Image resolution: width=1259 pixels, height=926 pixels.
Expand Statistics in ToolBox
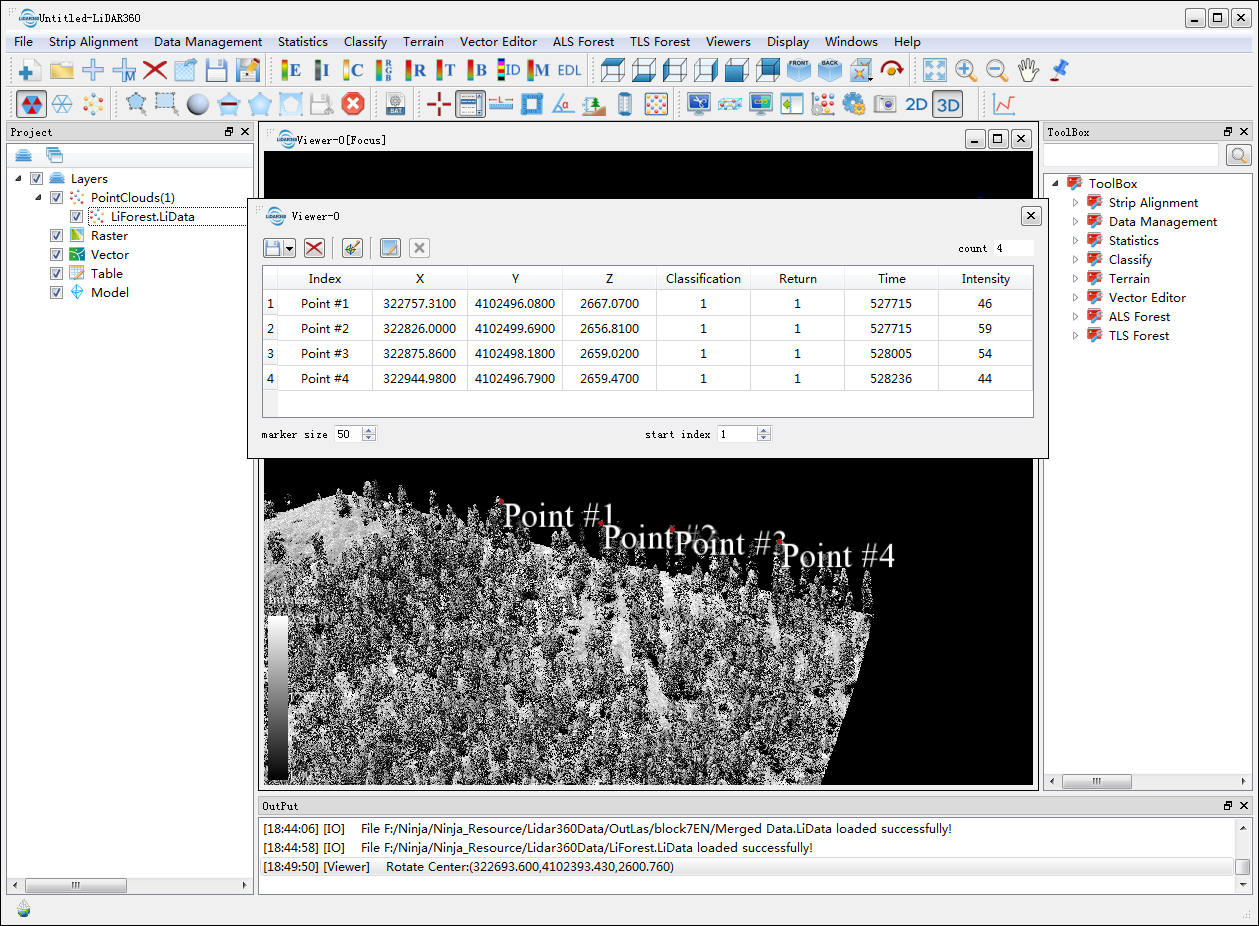point(1076,241)
